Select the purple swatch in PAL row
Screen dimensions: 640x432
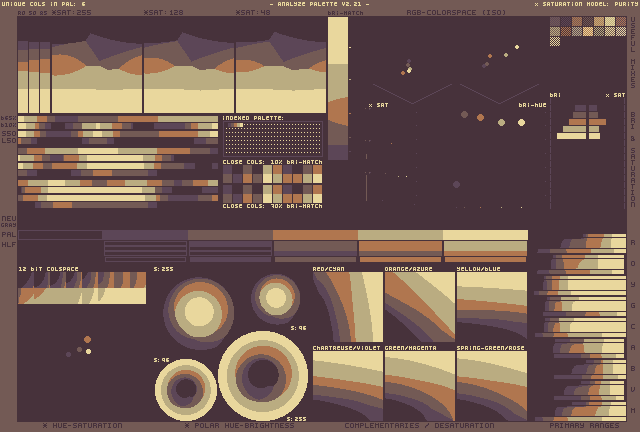pyautogui.click(x=145, y=235)
